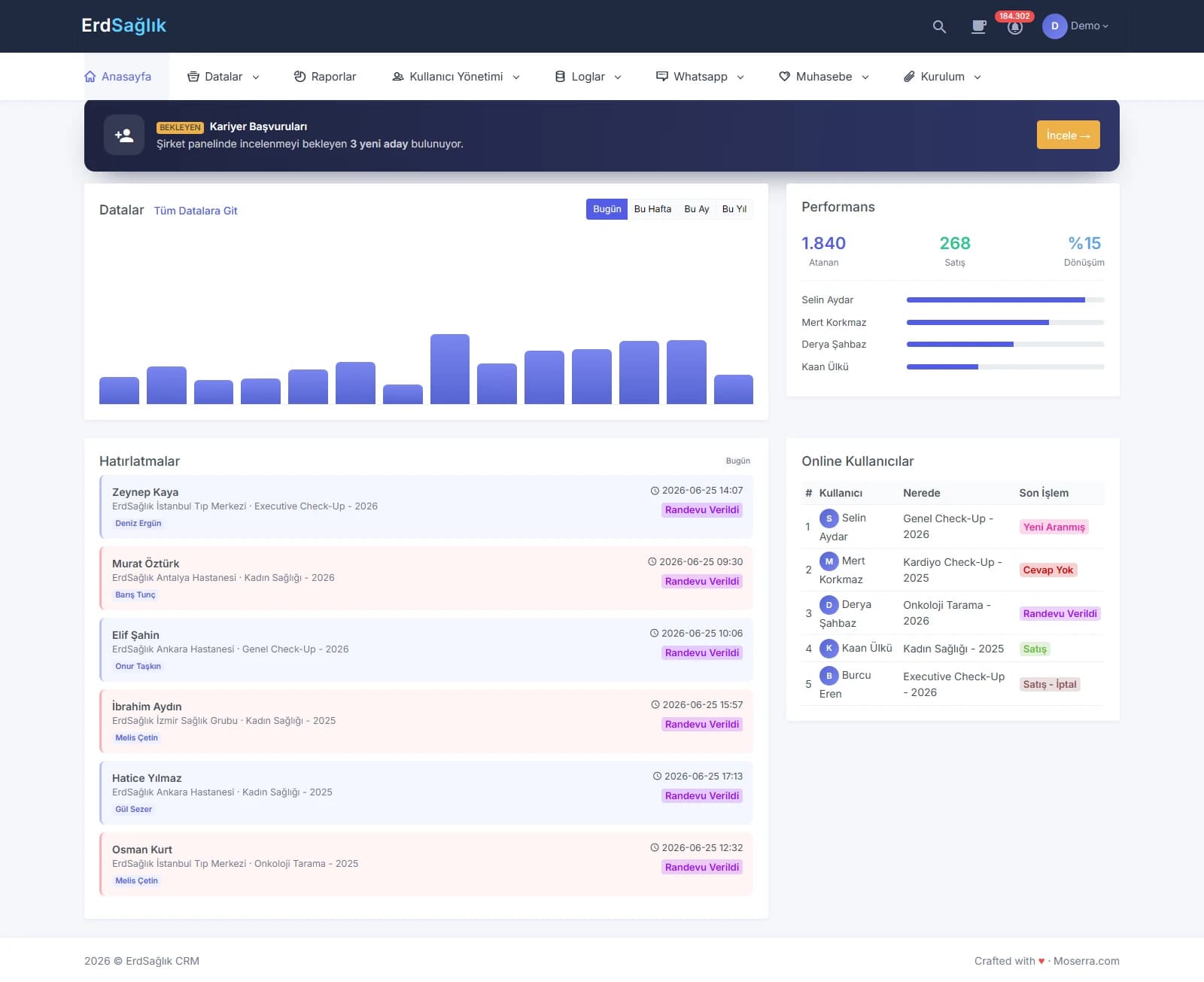Click the Melis Çetin tag under Osman Kurt

[x=137, y=881]
